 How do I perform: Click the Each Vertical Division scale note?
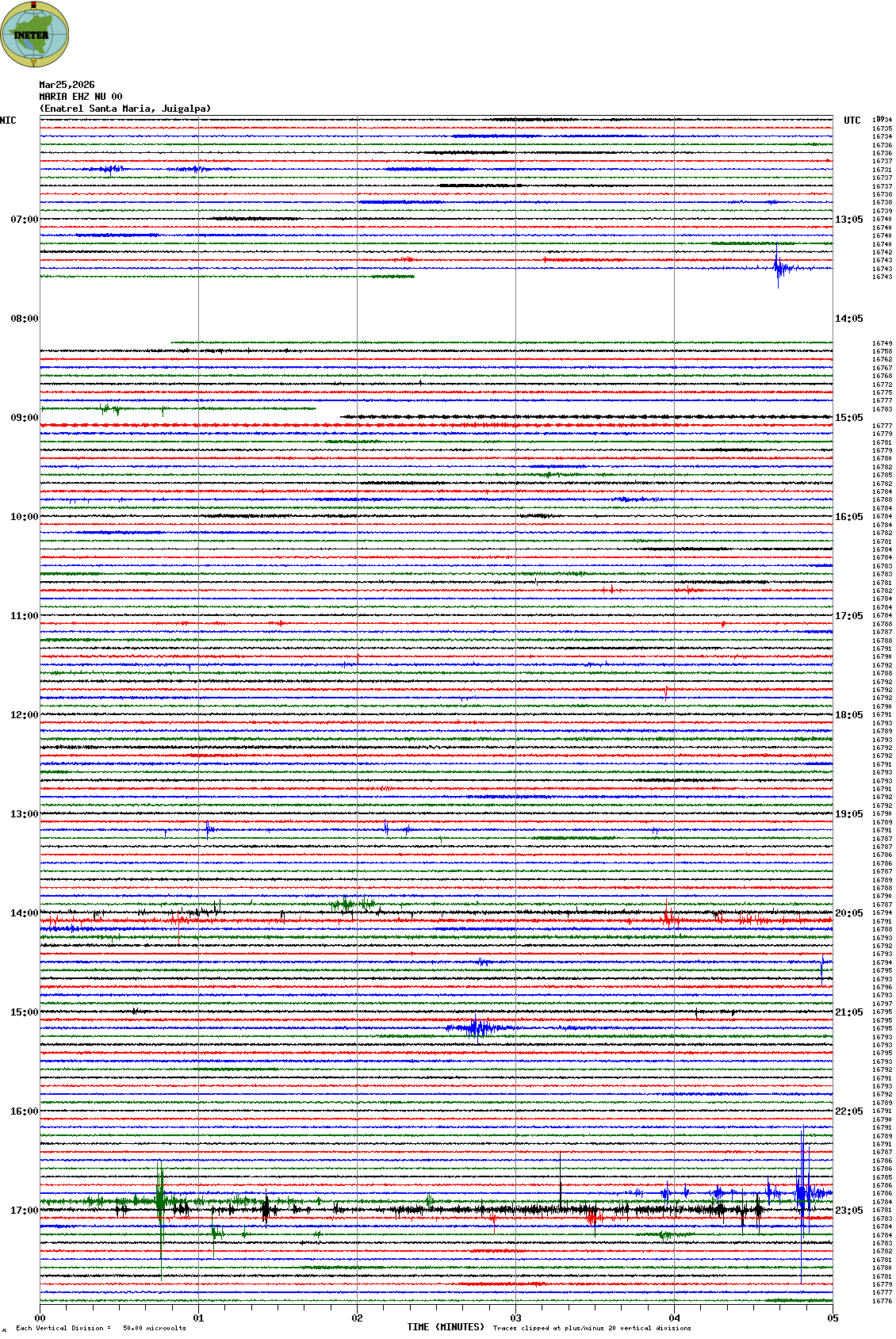pos(101,1328)
